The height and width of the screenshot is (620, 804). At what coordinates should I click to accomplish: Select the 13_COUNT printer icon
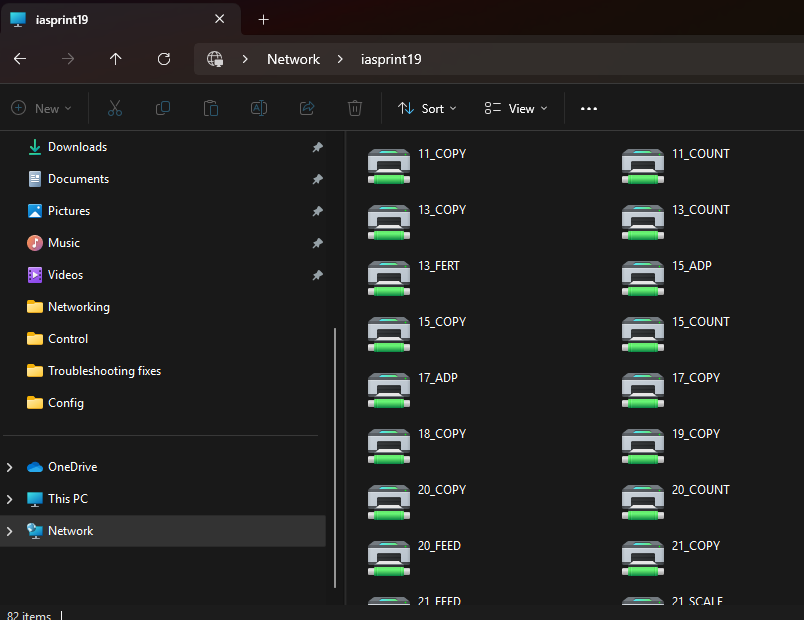pos(642,222)
